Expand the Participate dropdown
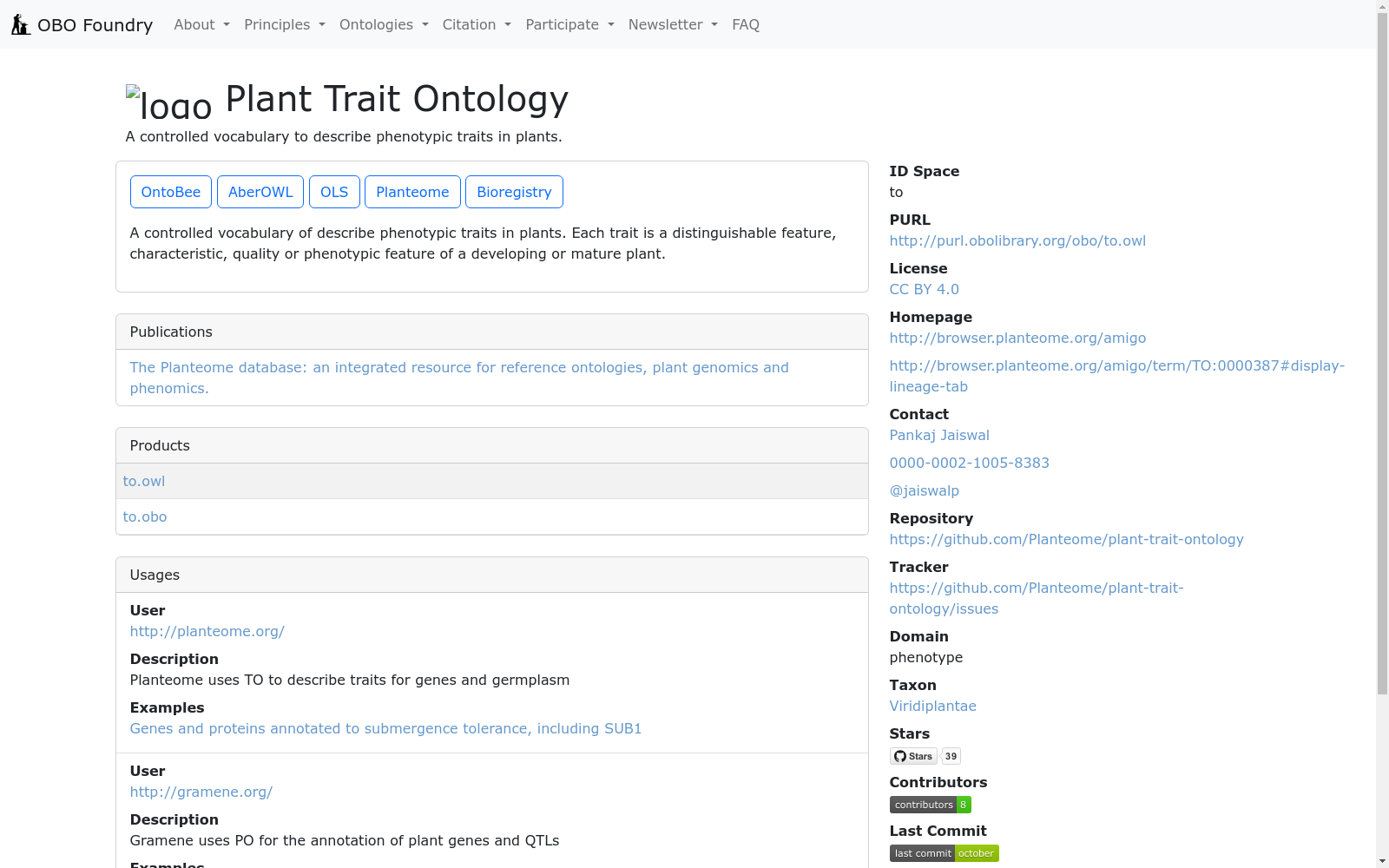 tap(569, 24)
